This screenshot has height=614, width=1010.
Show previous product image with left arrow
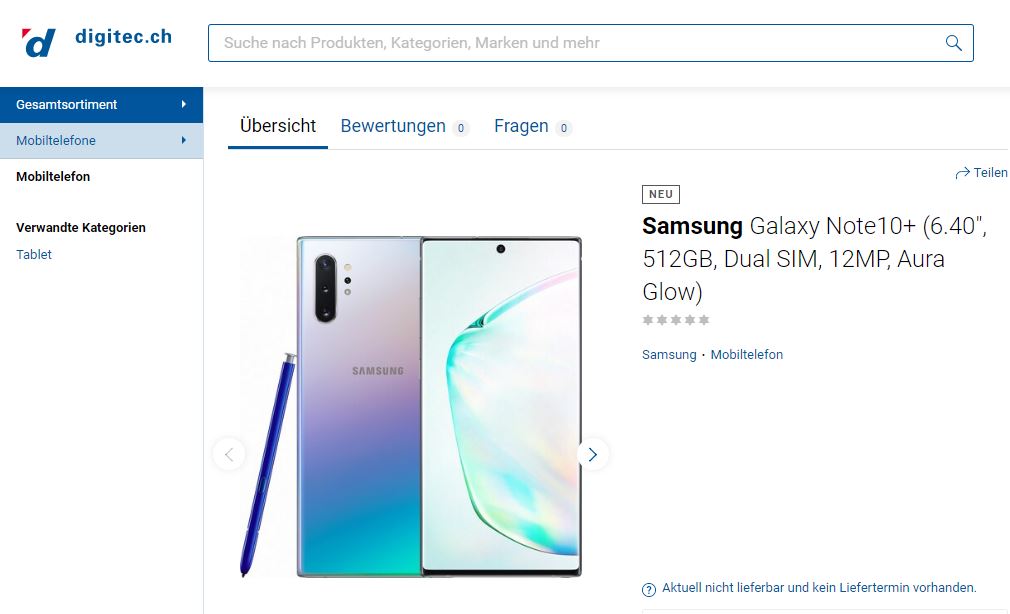(229, 455)
